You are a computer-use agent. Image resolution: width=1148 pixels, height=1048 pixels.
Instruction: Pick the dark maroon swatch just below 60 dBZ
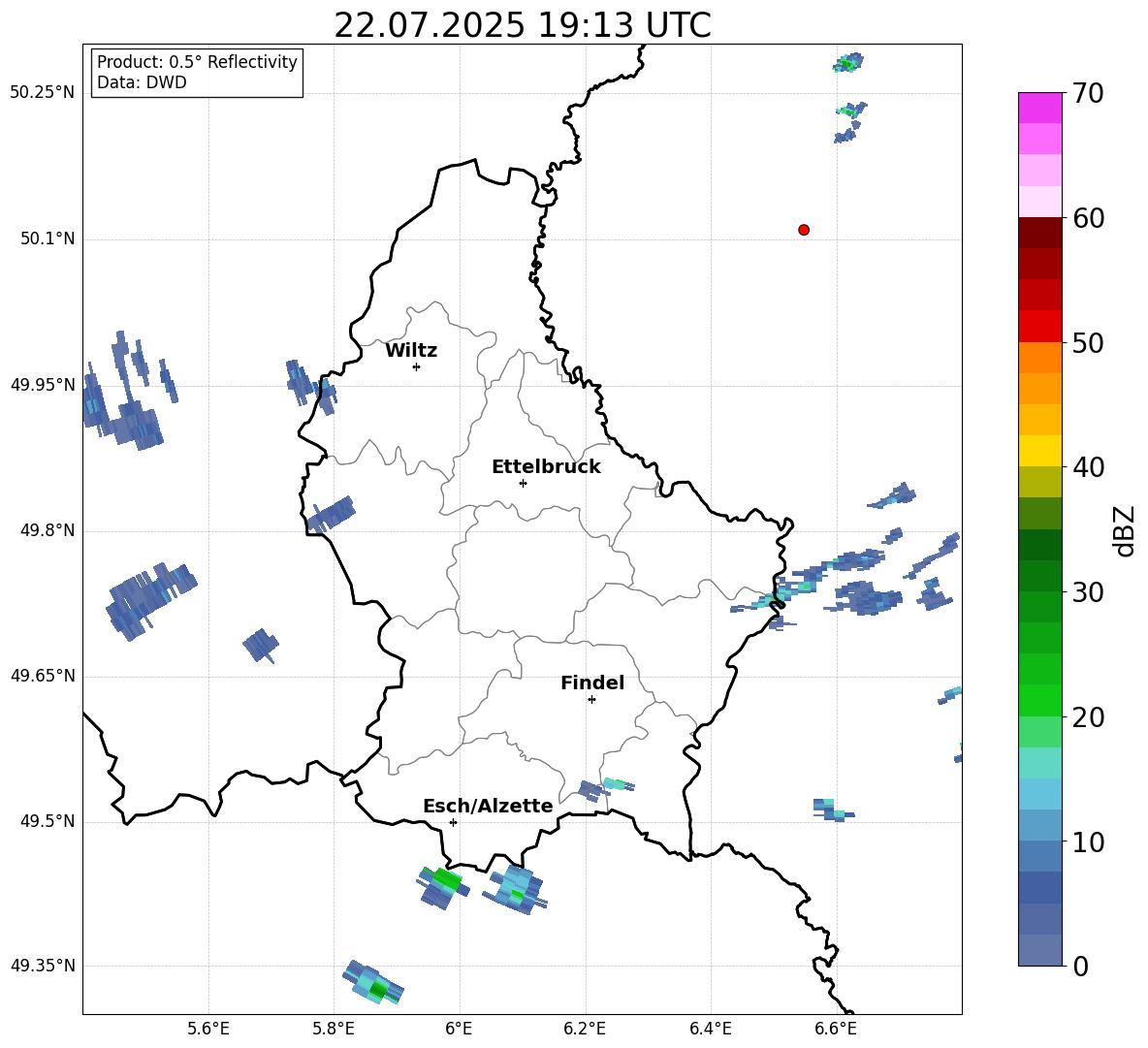pos(1040,233)
